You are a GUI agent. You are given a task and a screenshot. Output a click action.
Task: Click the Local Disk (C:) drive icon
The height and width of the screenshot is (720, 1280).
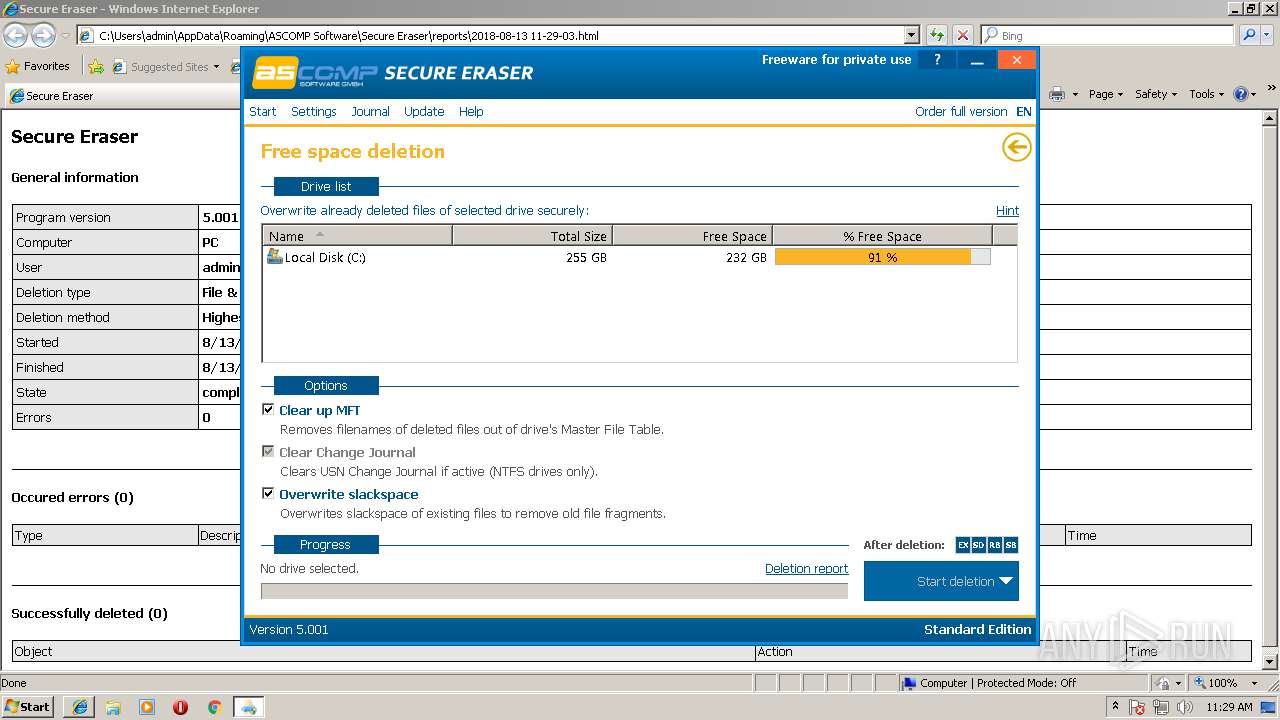coord(275,257)
